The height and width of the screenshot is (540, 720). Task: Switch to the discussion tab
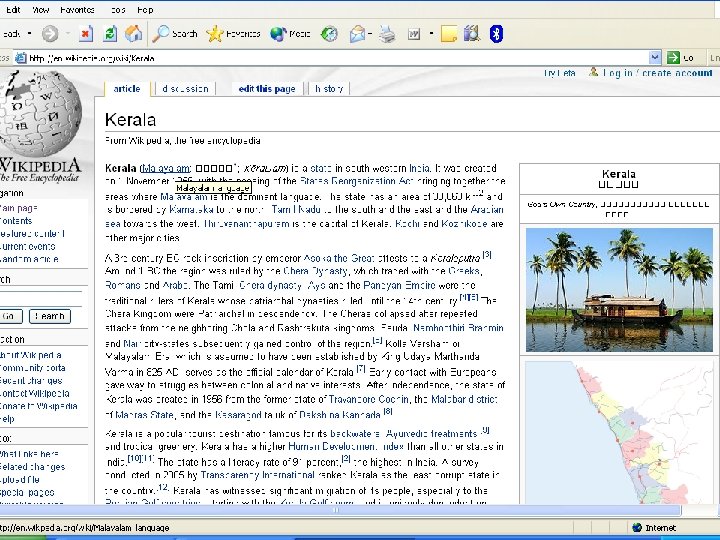click(185, 89)
